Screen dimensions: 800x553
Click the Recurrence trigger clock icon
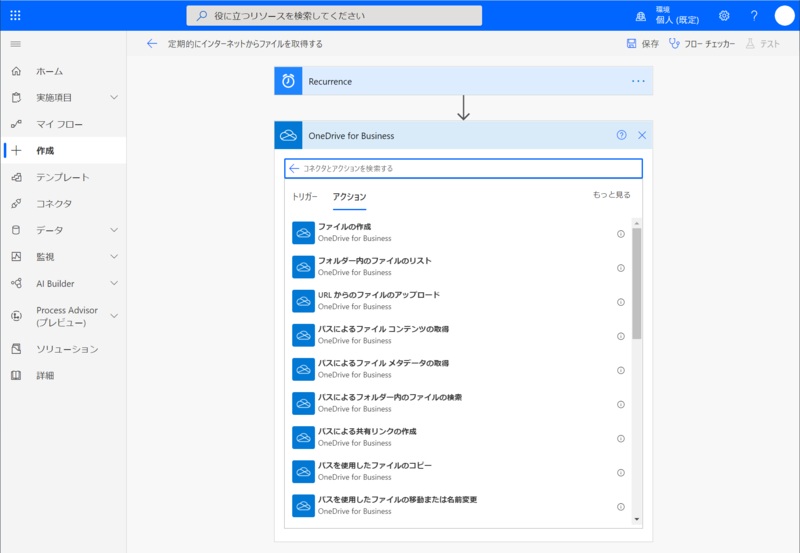[288, 81]
